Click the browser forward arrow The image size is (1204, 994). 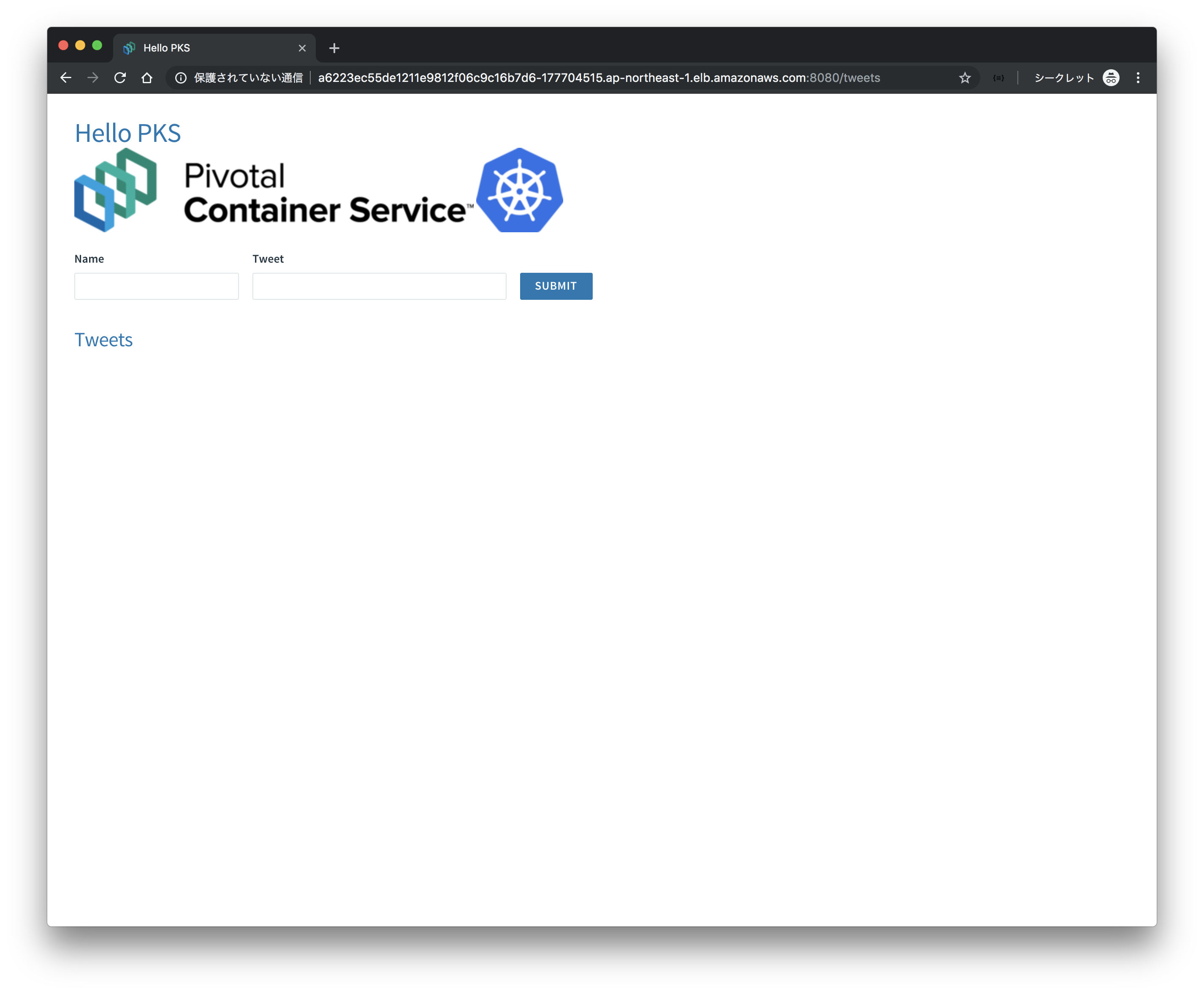click(x=93, y=78)
